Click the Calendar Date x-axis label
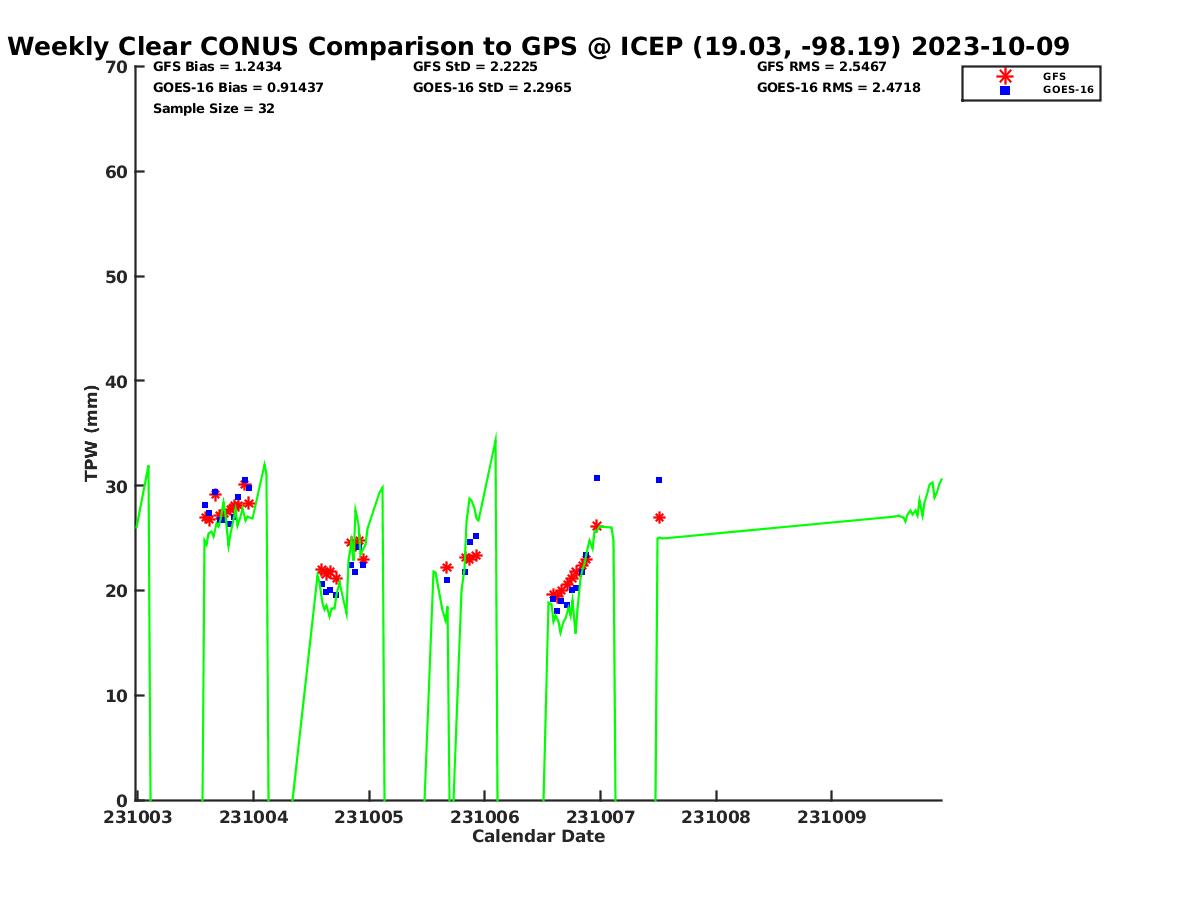Screen dimensions: 1200x900 538,837
